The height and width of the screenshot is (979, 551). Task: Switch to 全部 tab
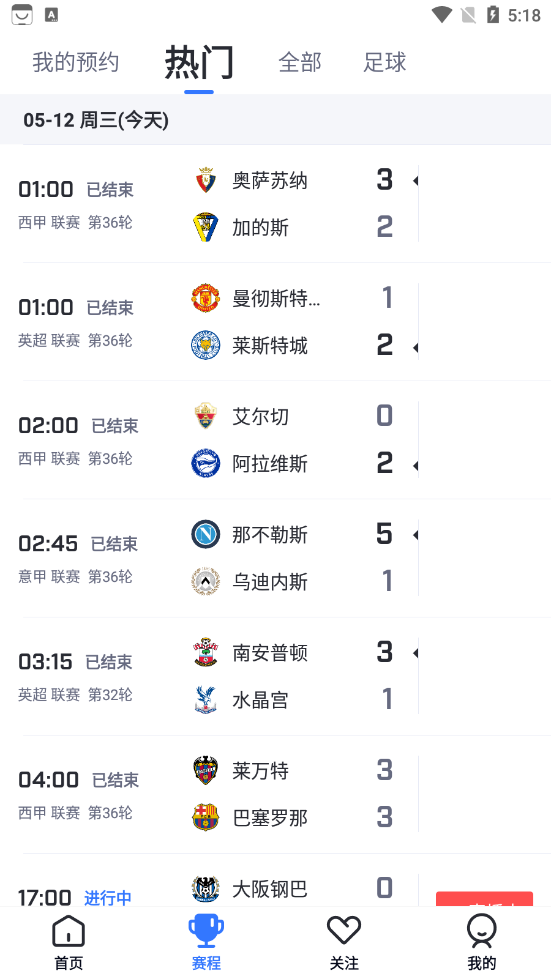pos(300,62)
